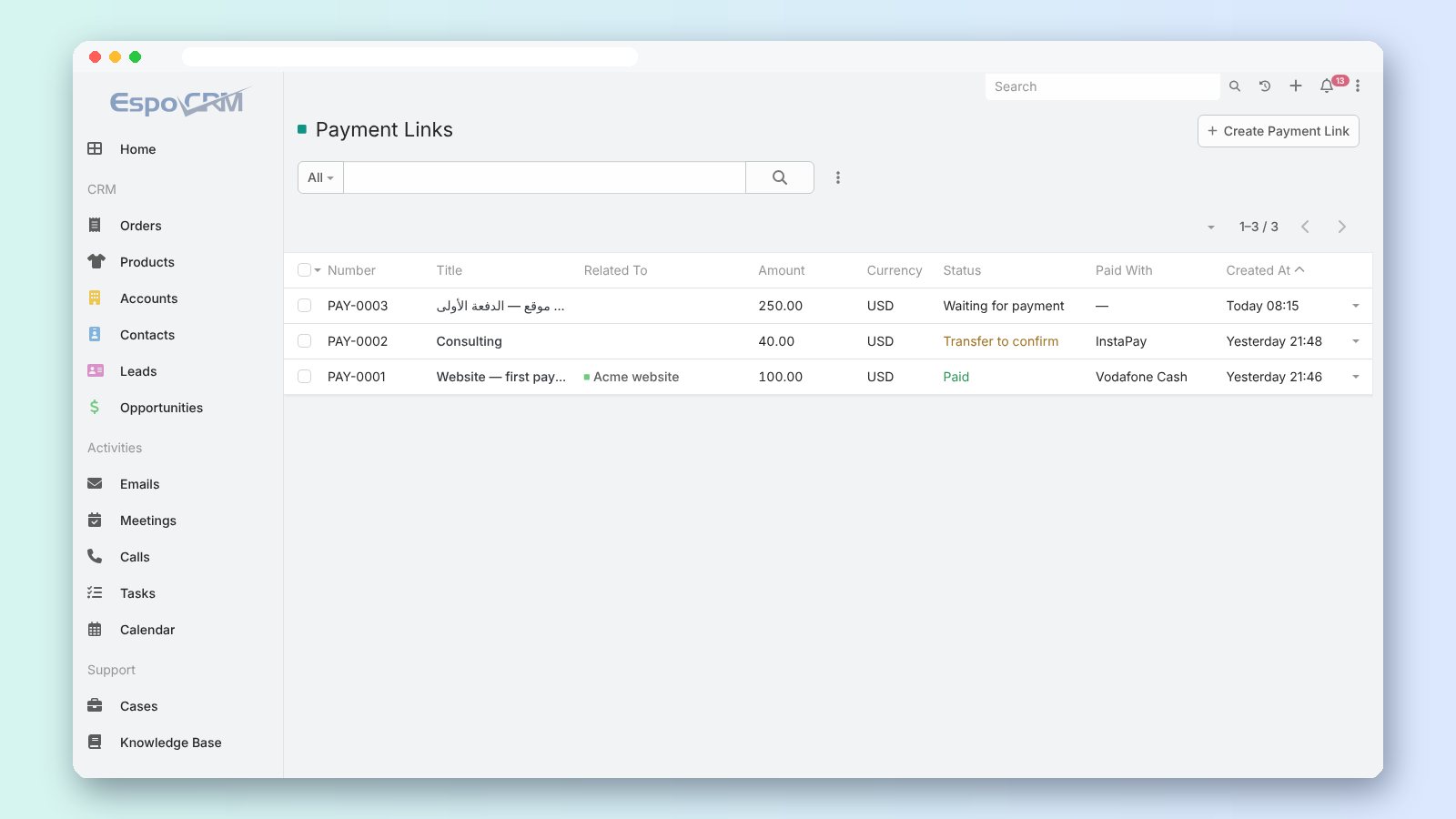1456x819 pixels.
Task: Tick the checkbox for PAY-0003
Action: 305,306
